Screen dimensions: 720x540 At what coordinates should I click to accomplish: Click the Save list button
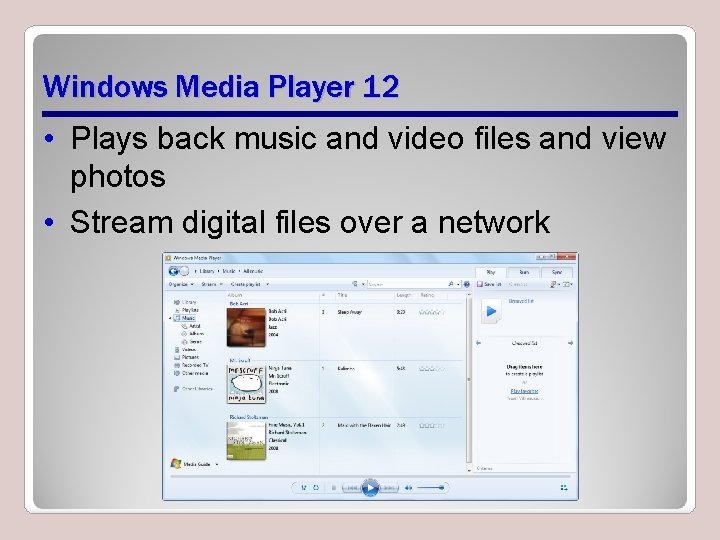click(489, 284)
